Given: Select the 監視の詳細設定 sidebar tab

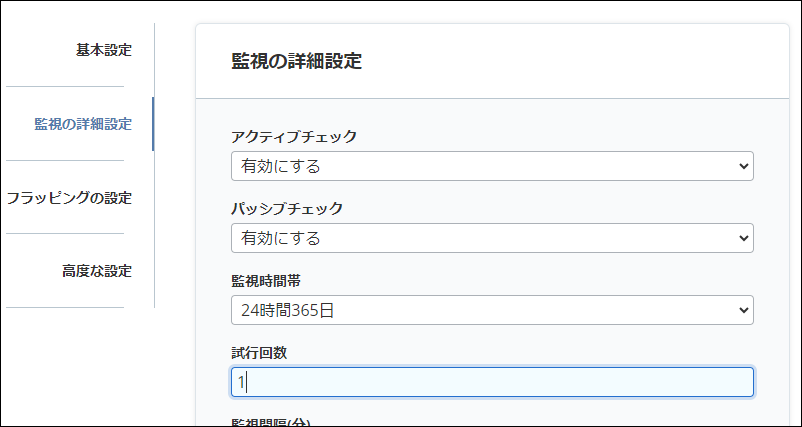Looking at the screenshot, I should coord(83,124).
